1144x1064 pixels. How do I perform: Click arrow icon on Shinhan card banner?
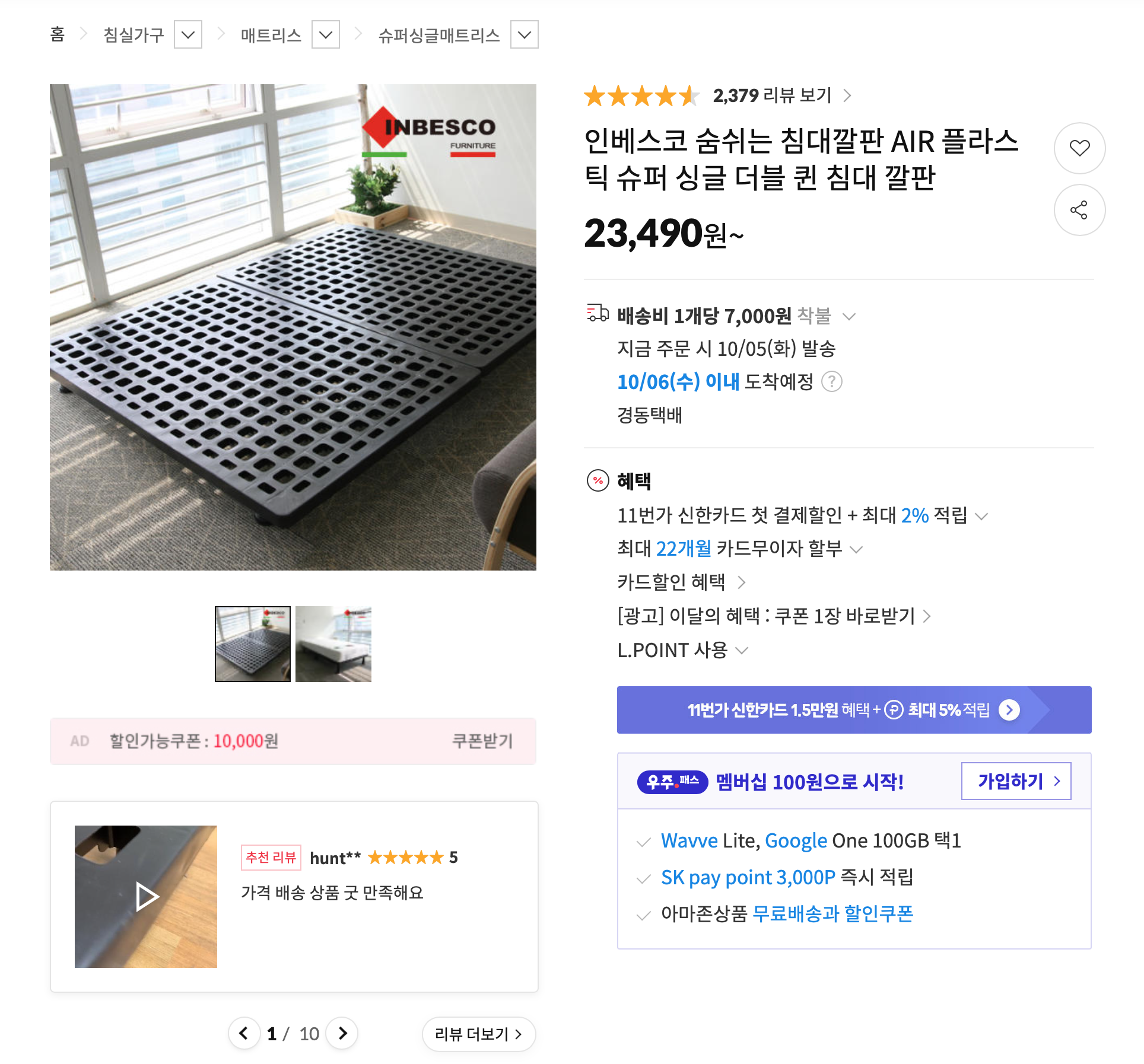1009,709
